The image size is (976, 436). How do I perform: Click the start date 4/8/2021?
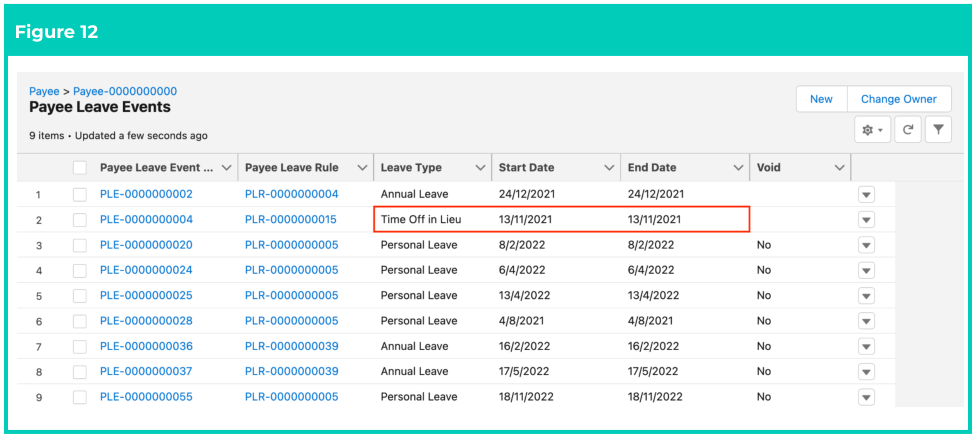click(522, 321)
